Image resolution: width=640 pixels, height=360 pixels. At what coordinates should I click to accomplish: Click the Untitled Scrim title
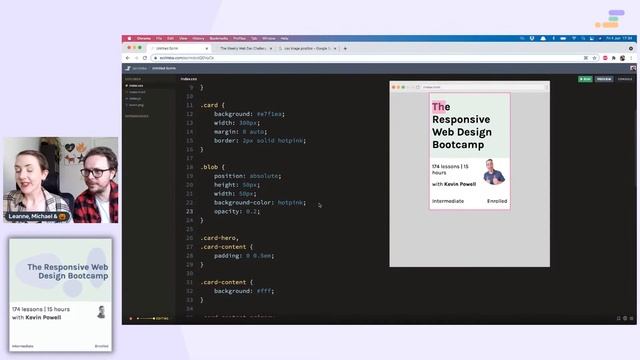pos(164,68)
